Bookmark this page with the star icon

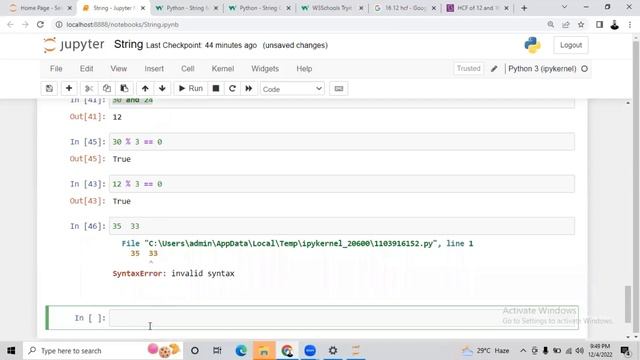click(x=581, y=24)
